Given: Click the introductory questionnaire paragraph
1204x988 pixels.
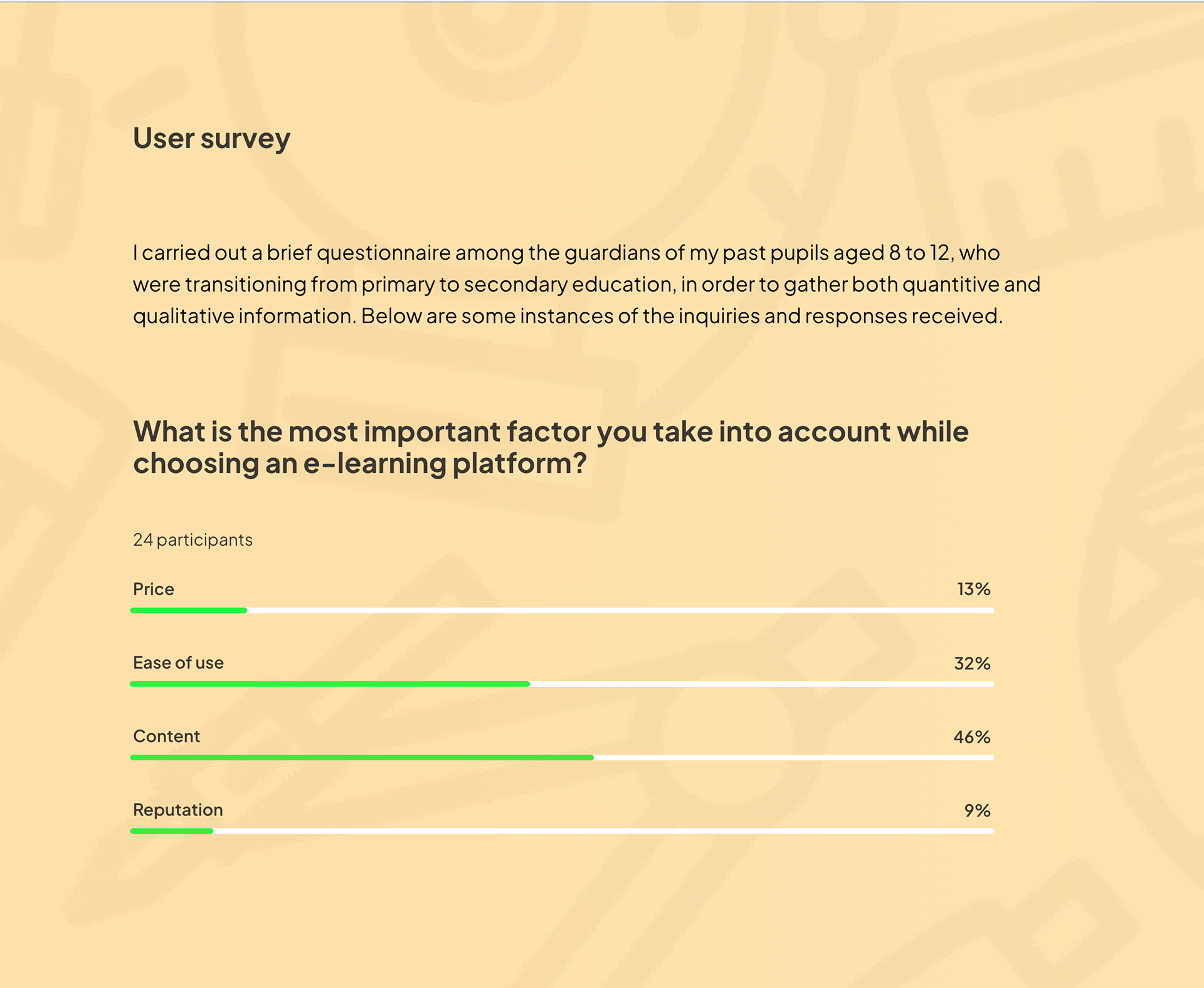Looking at the screenshot, I should click(586, 284).
